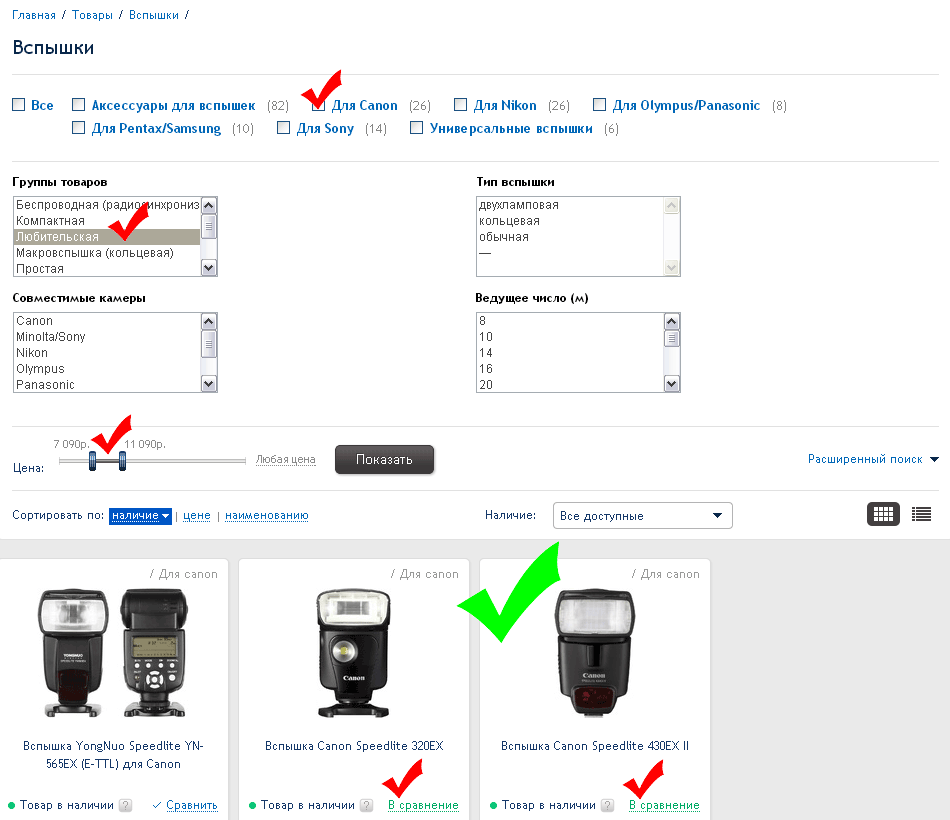Screen dimensions: 950x820
Task: Click the Ведущее число list scrollbar thumb
Action: pyautogui.click(x=672, y=338)
